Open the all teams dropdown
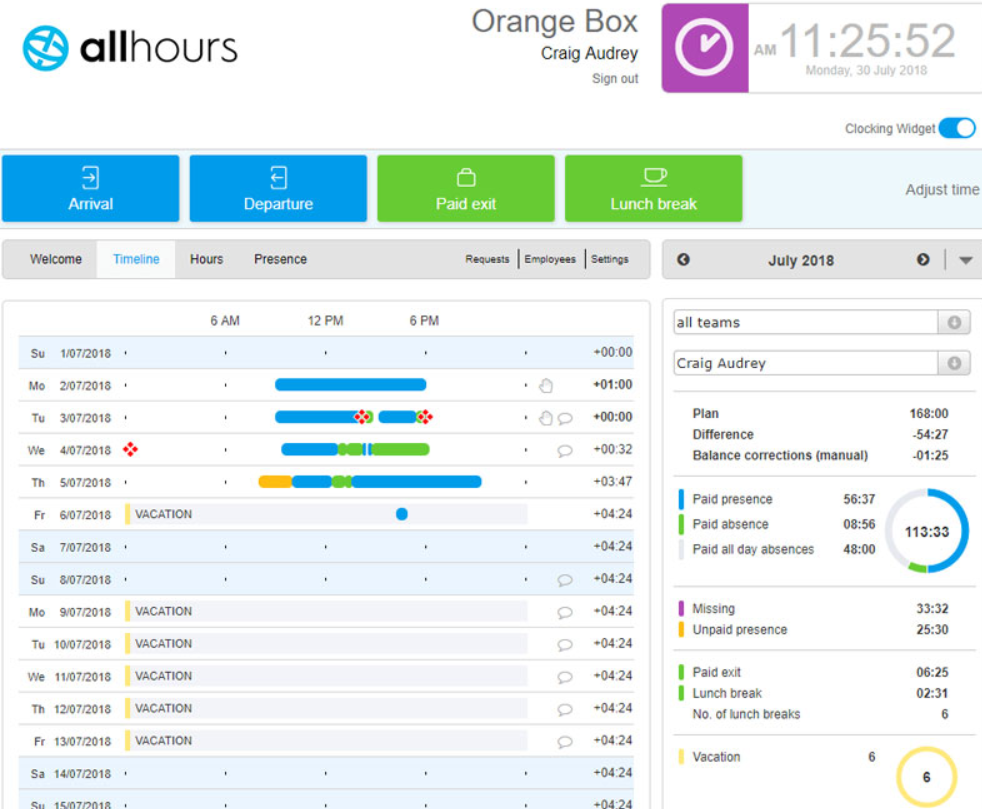Image resolution: width=982 pixels, height=809 pixels. tap(954, 322)
